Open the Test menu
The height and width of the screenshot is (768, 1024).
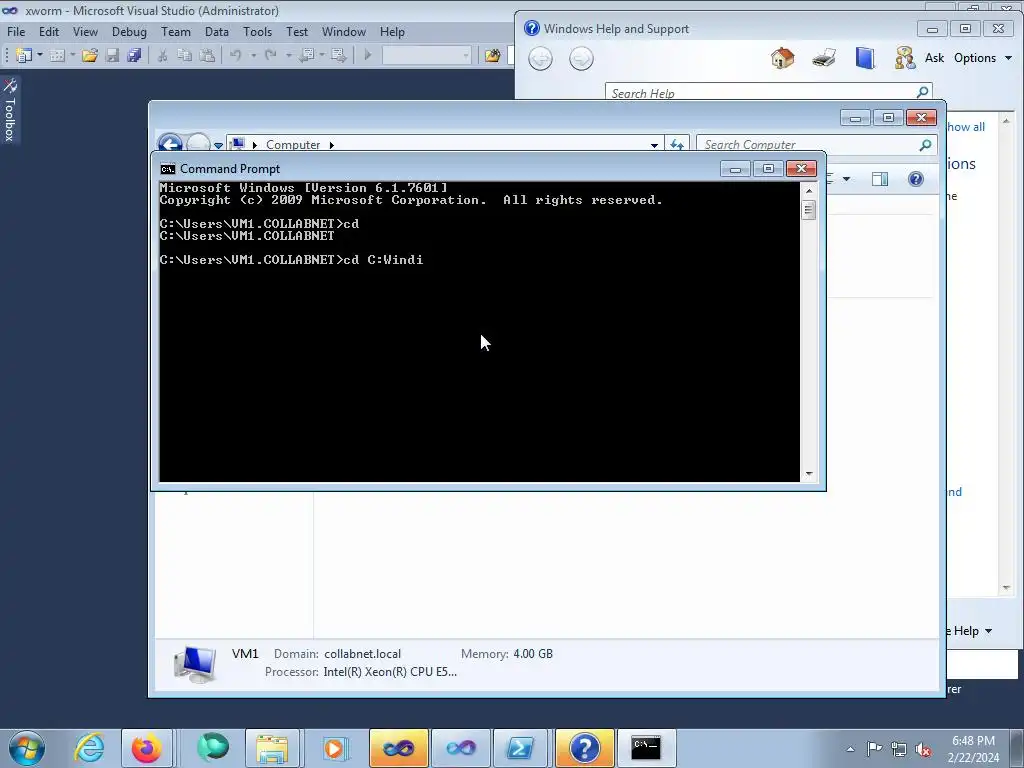(x=296, y=31)
